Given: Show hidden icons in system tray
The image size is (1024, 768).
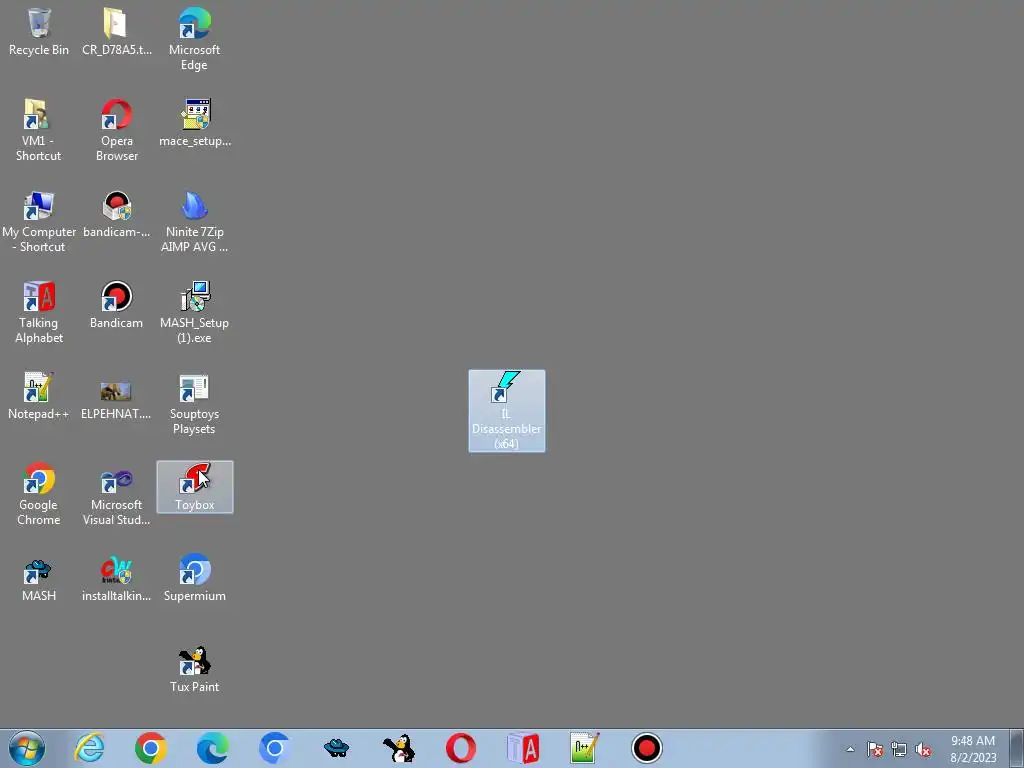Looking at the screenshot, I should [850, 749].
